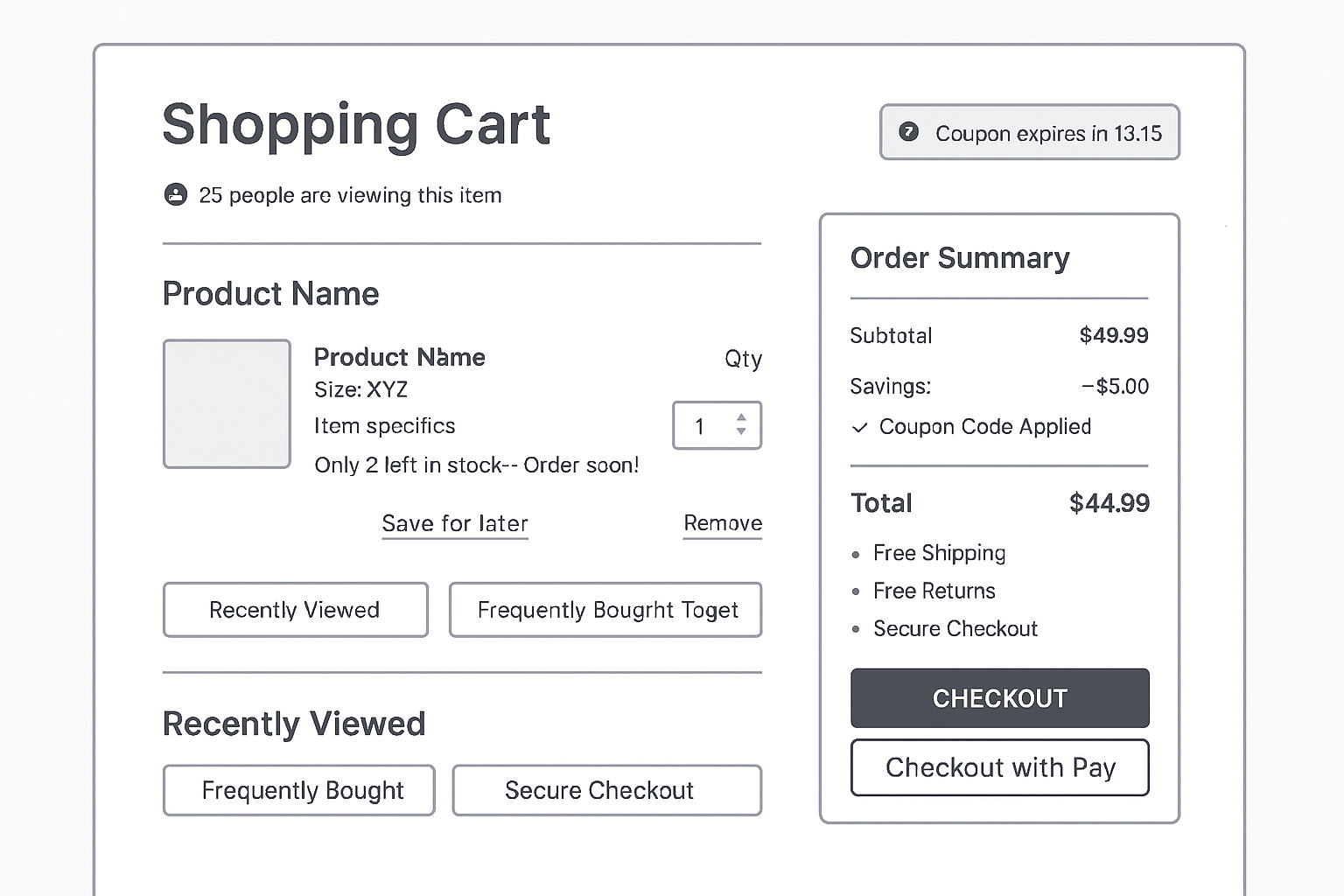Click Save for later link
This screenshot has width=1344, height=896.
click(x=455, y=523)
